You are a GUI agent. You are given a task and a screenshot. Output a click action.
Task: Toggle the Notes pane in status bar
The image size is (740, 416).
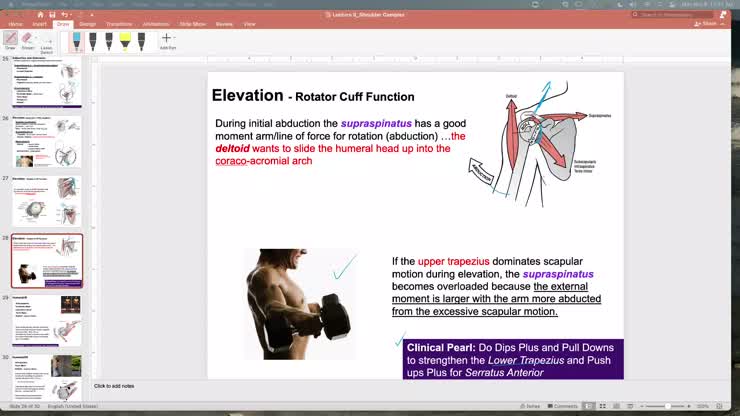coord(532,406)
